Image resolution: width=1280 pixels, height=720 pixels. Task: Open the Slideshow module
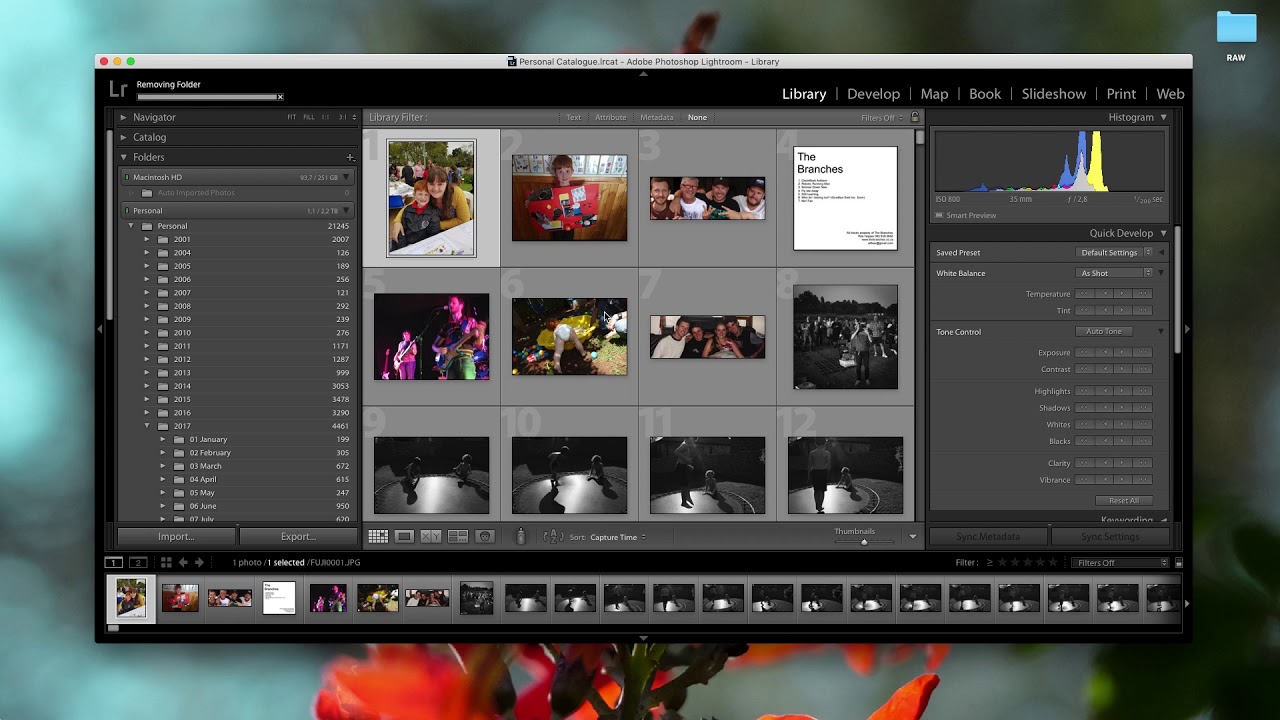tap(1054, 94)
